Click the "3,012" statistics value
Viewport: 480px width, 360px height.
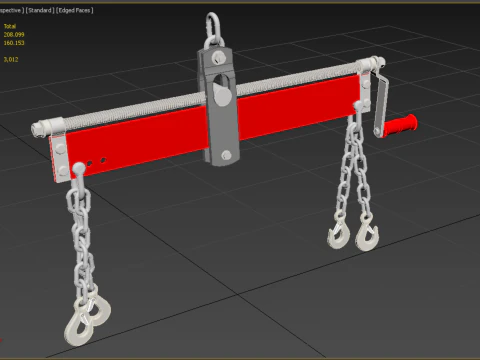(x=11, y=59)
